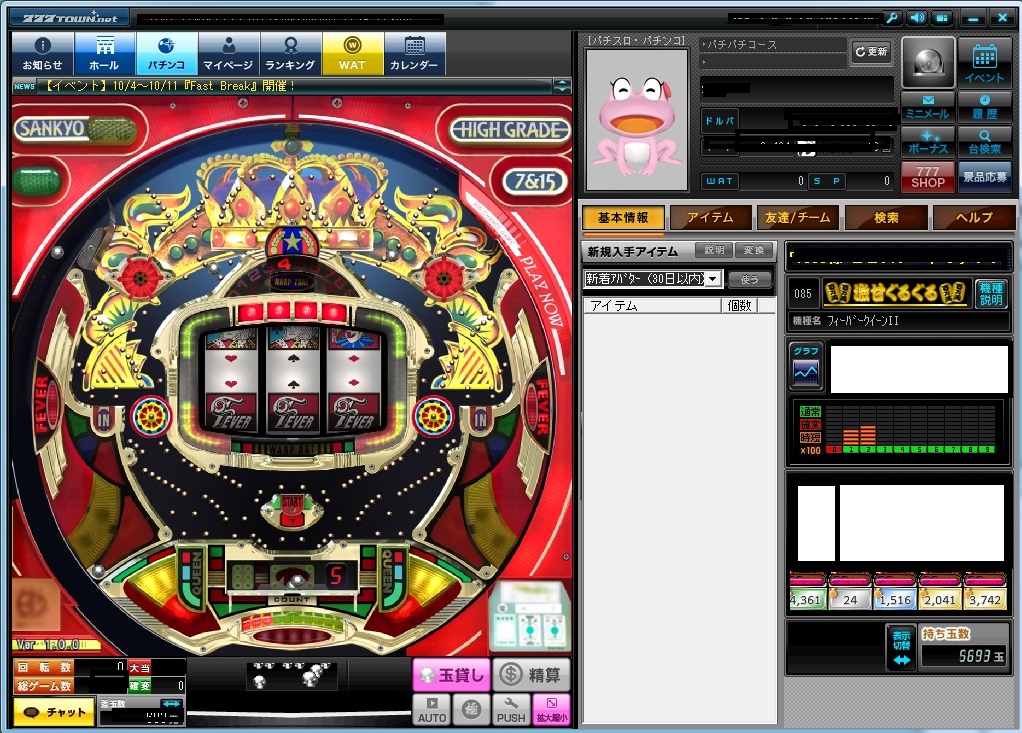
Task: Open the yellow WAT button
Action: coord(352,53)
